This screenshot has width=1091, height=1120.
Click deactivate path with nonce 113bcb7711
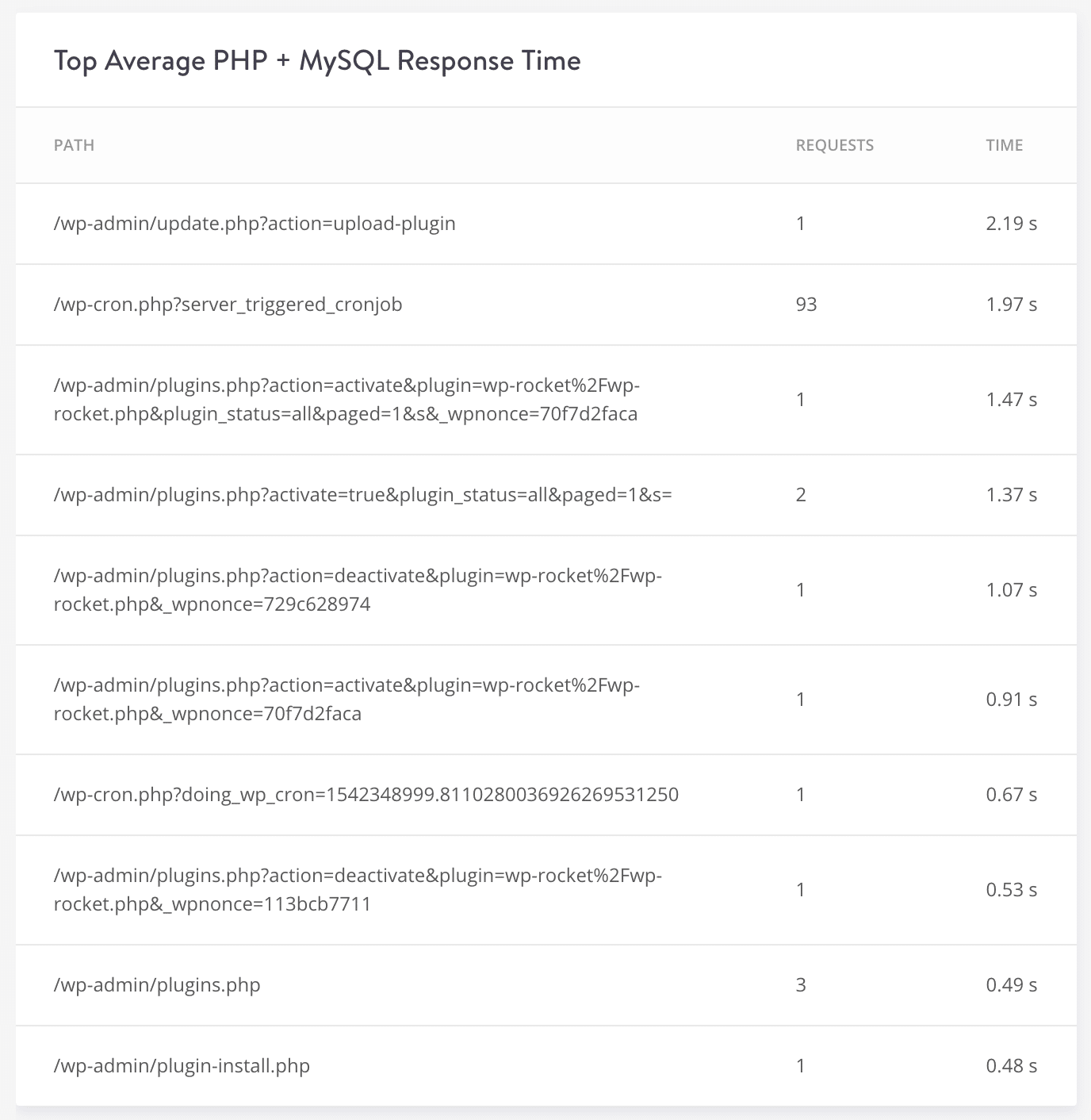coord(358,890)
